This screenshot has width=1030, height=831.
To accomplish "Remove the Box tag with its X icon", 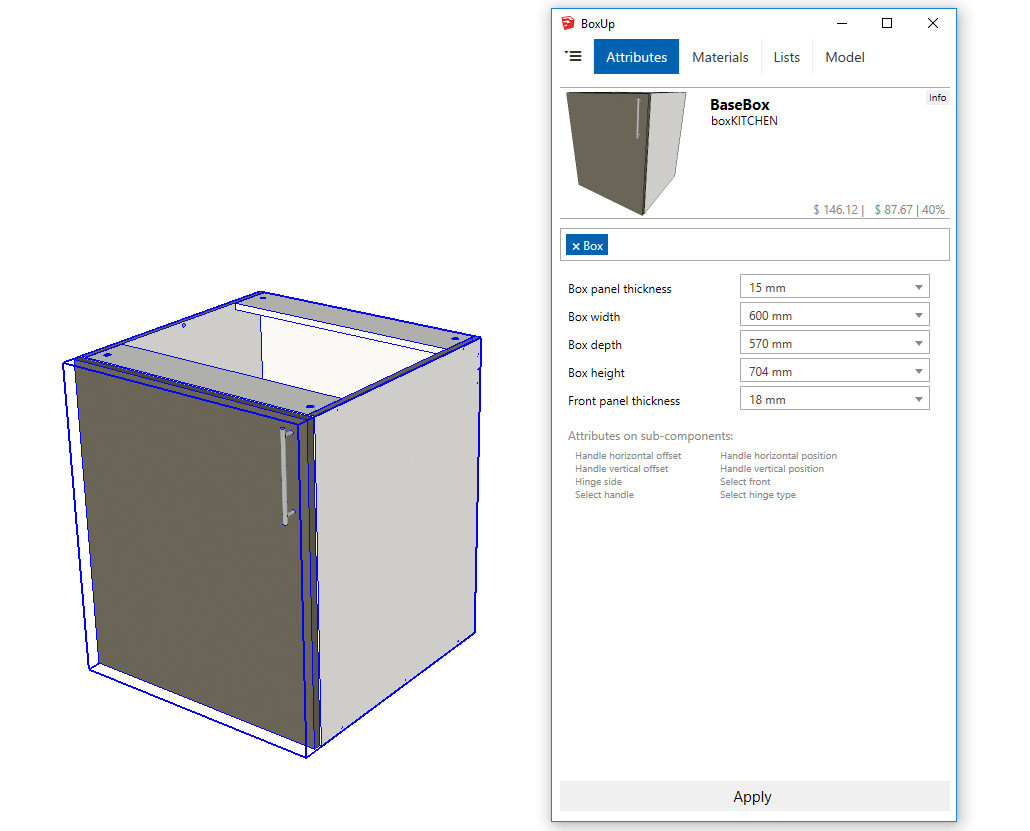I will [x=577, y=245].
